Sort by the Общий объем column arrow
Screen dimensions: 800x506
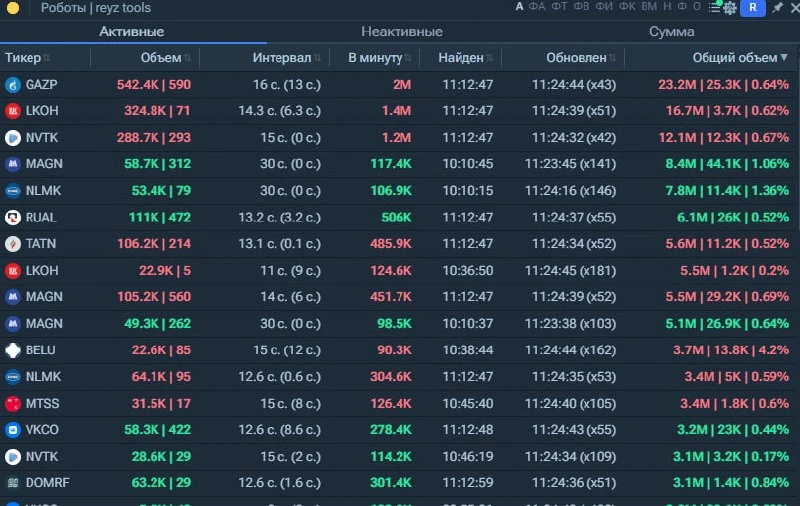[x=784, y=57]
